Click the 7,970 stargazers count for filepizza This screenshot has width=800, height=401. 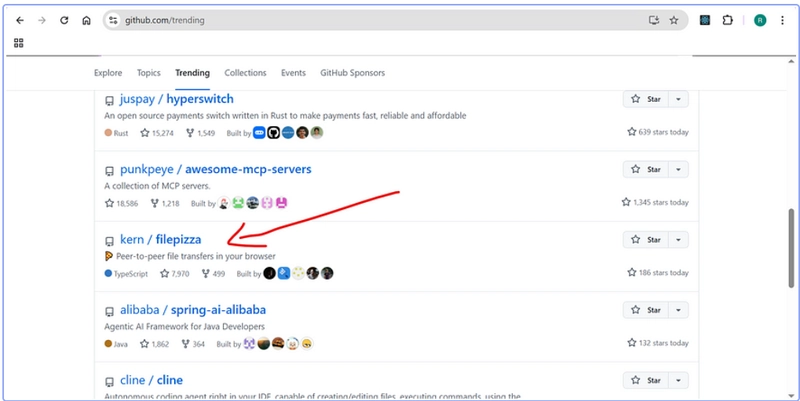(174, 274)
